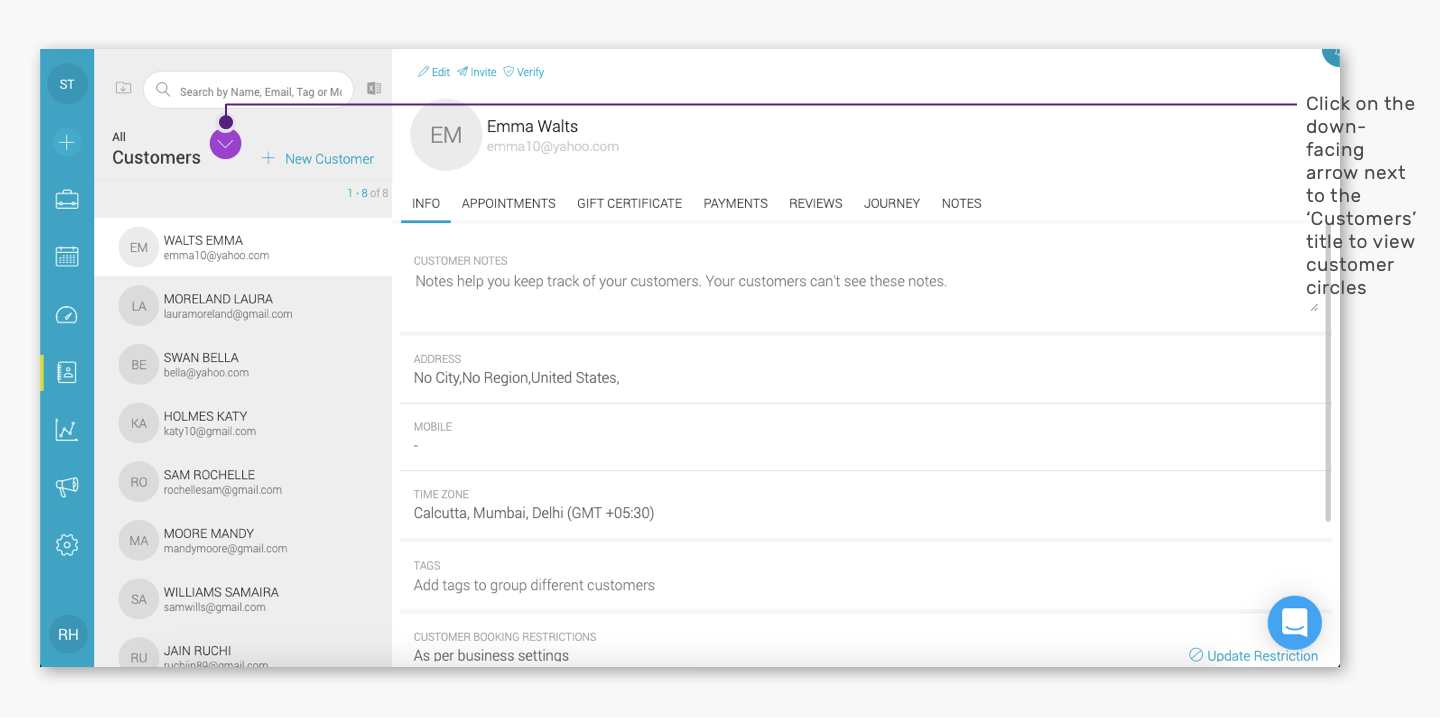This screenshot has height=718, width=1440.
Task: Focus the customer search field
Action: tap(249, 90)
